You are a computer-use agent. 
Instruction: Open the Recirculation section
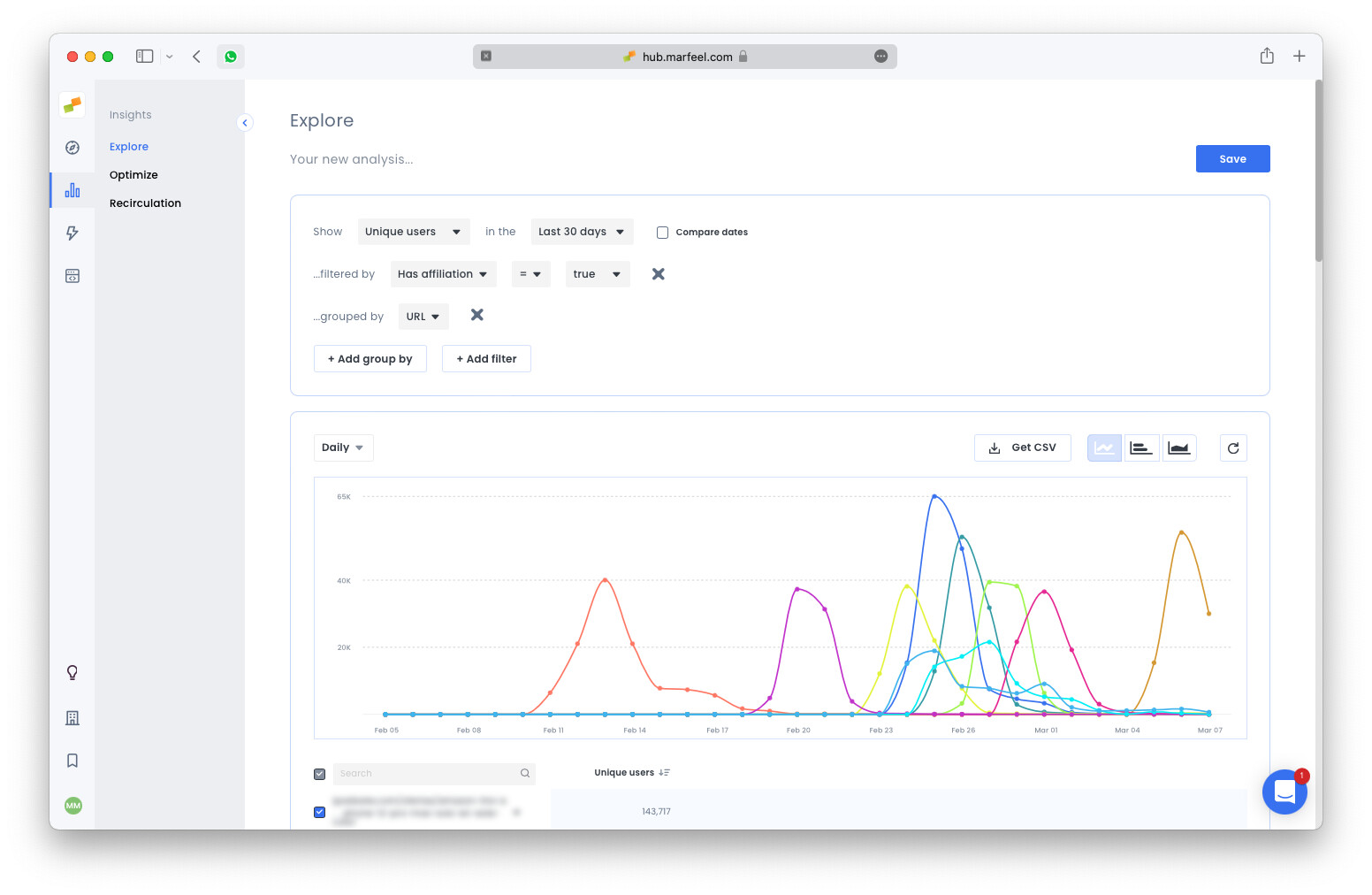click(x=145, y=203)
